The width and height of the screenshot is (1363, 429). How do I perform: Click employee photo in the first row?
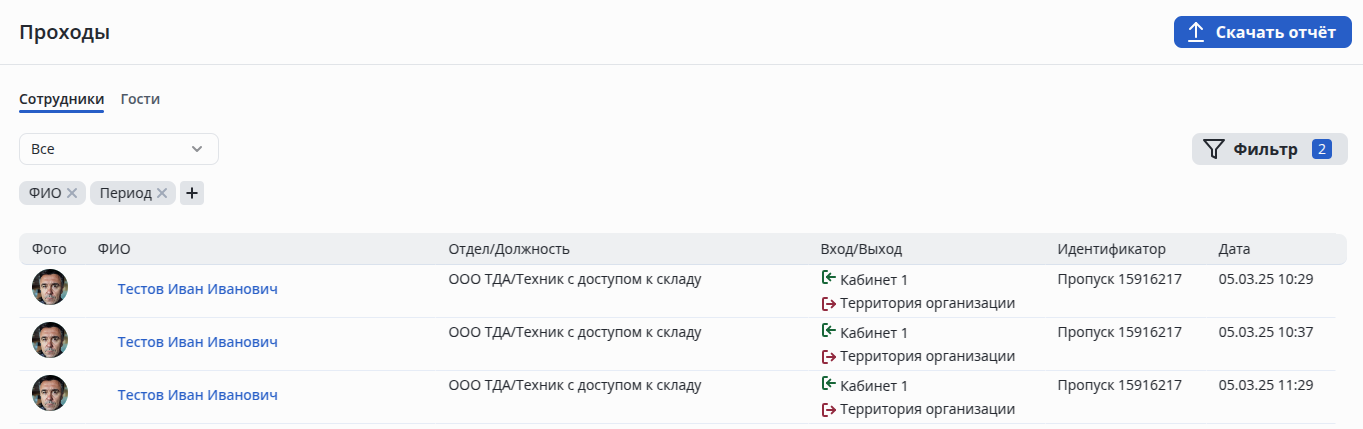point(50,288)
